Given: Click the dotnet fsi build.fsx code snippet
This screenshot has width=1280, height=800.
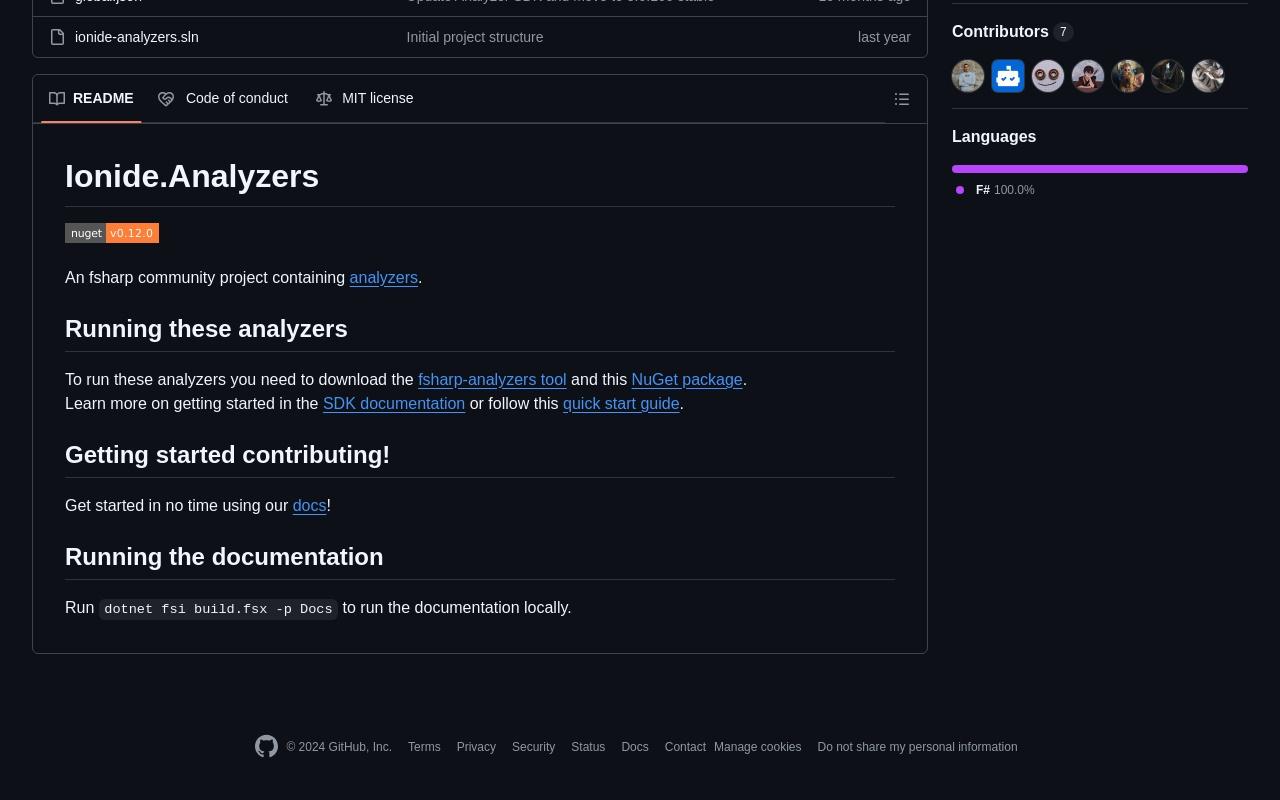Looking at the screenshot, I should (x=218, y=608).
